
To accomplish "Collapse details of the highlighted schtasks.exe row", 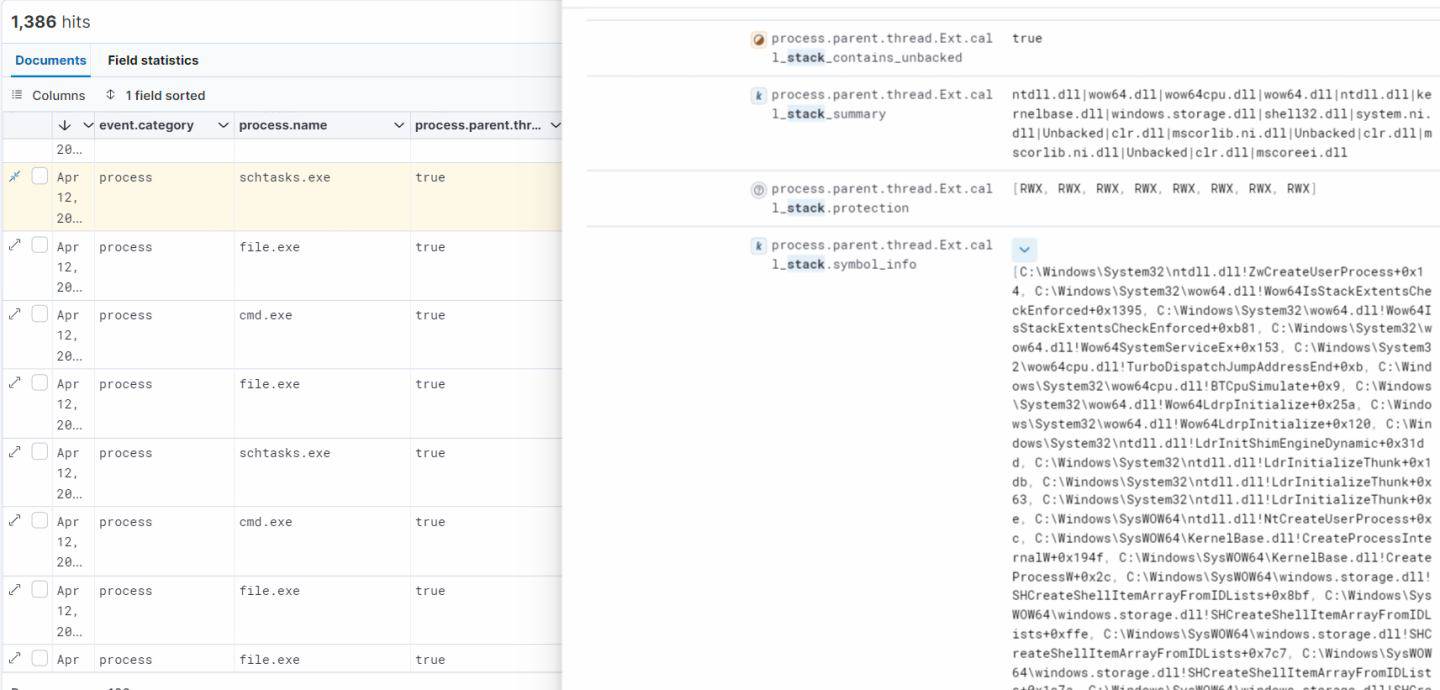I will (14, 177).
